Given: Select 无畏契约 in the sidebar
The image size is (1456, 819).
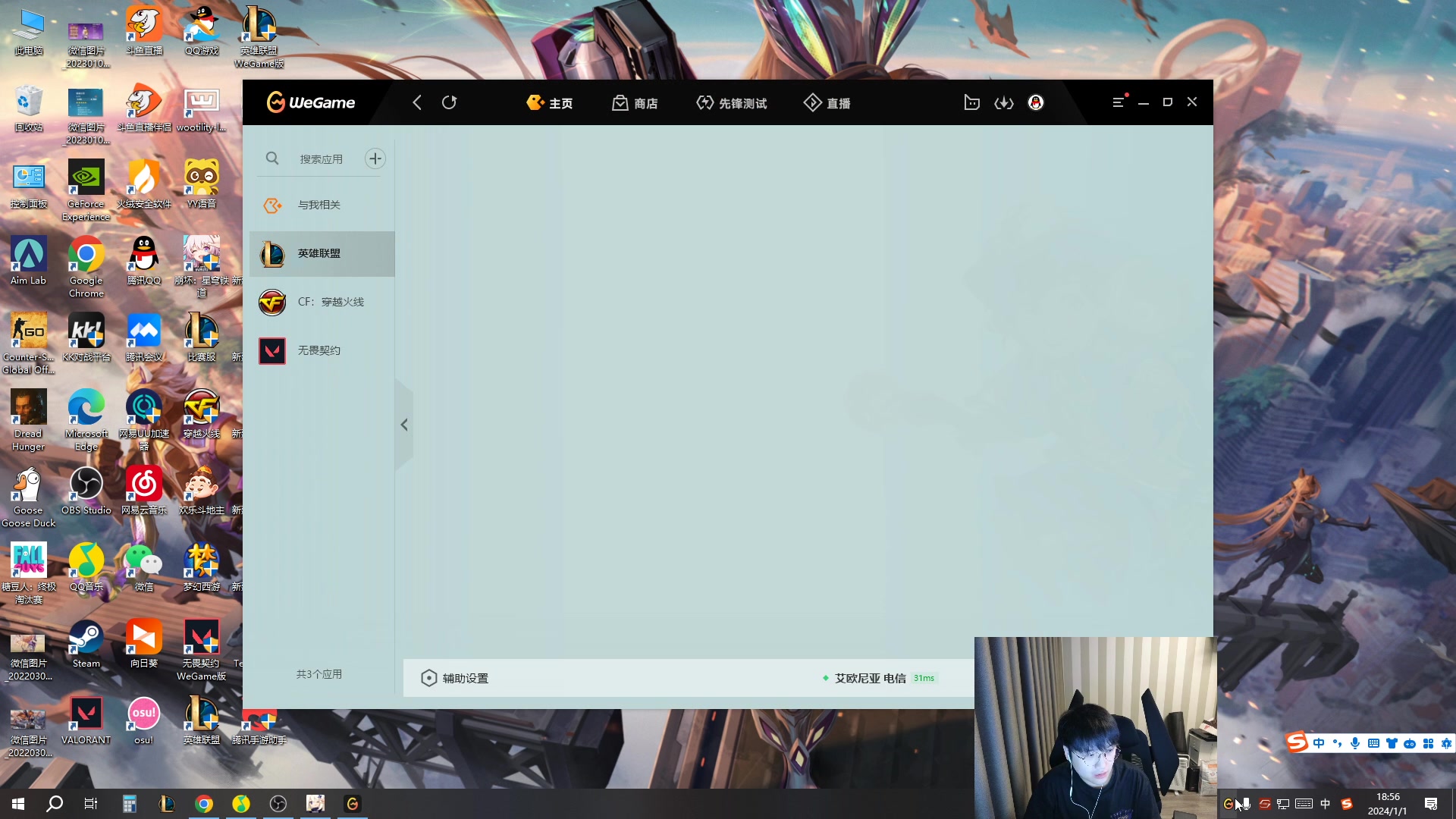Looking at the screenshot, I should (322, 350).
